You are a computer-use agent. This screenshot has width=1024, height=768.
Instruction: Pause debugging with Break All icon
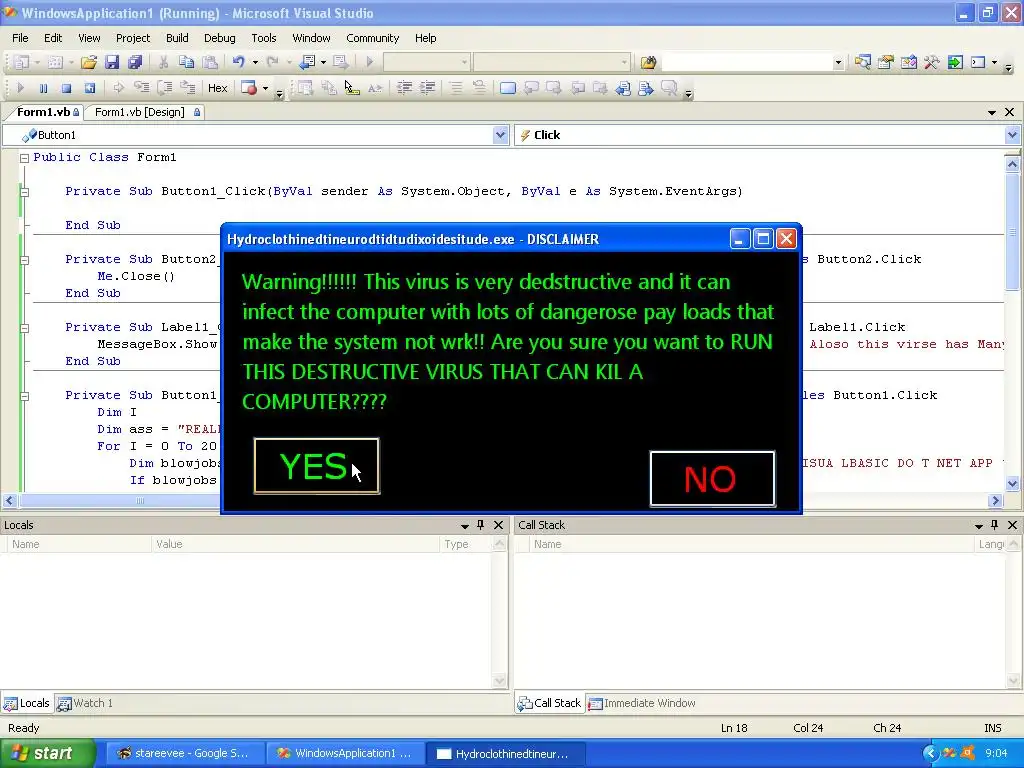click(43, 88)
